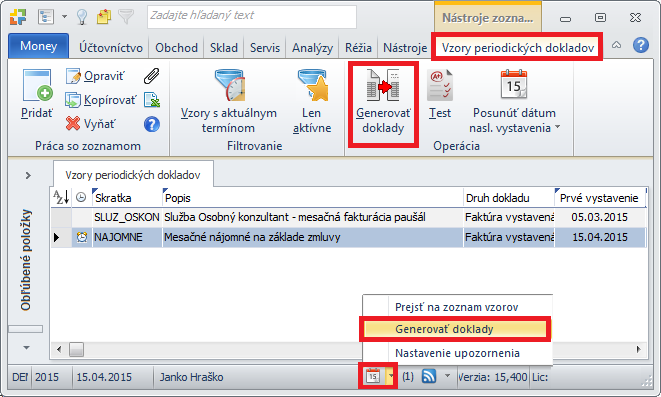Collapse the ribbon with the up chevron
The image size is (661, 397).
click(616, 45)
